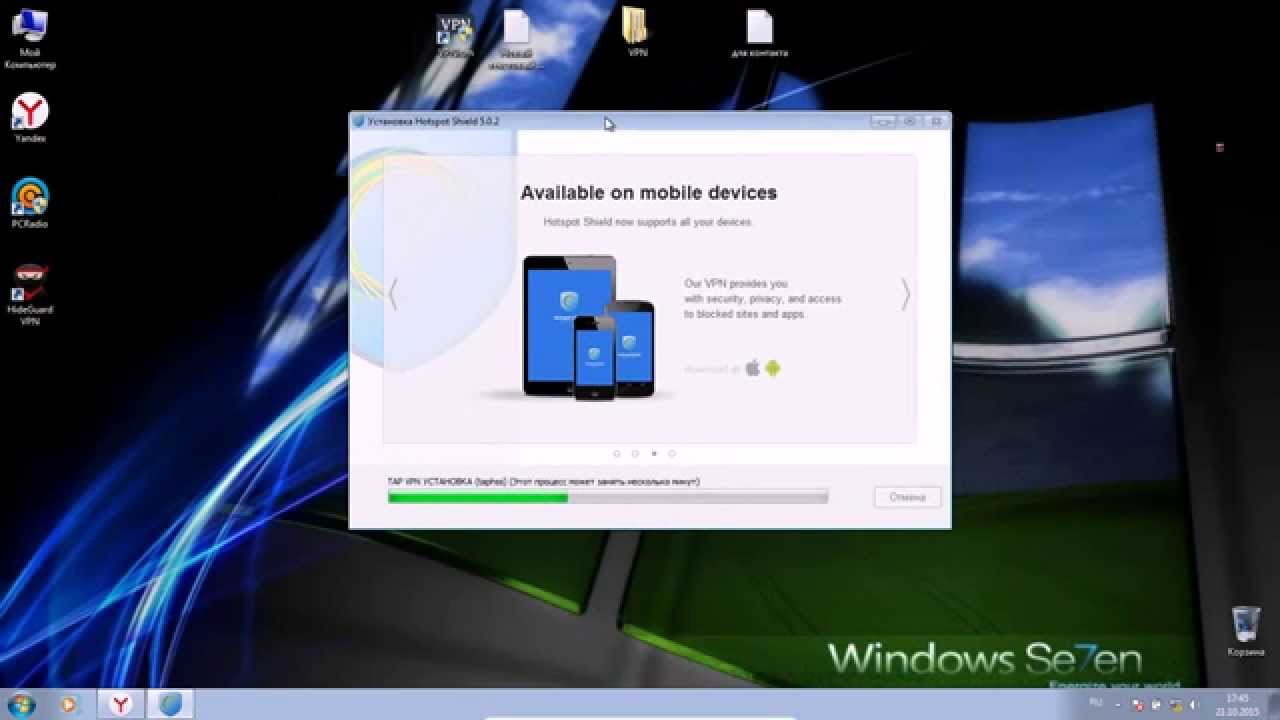Select the fourth slide indicator dot
The image size is (1280, 720).
tap(672, 453)
